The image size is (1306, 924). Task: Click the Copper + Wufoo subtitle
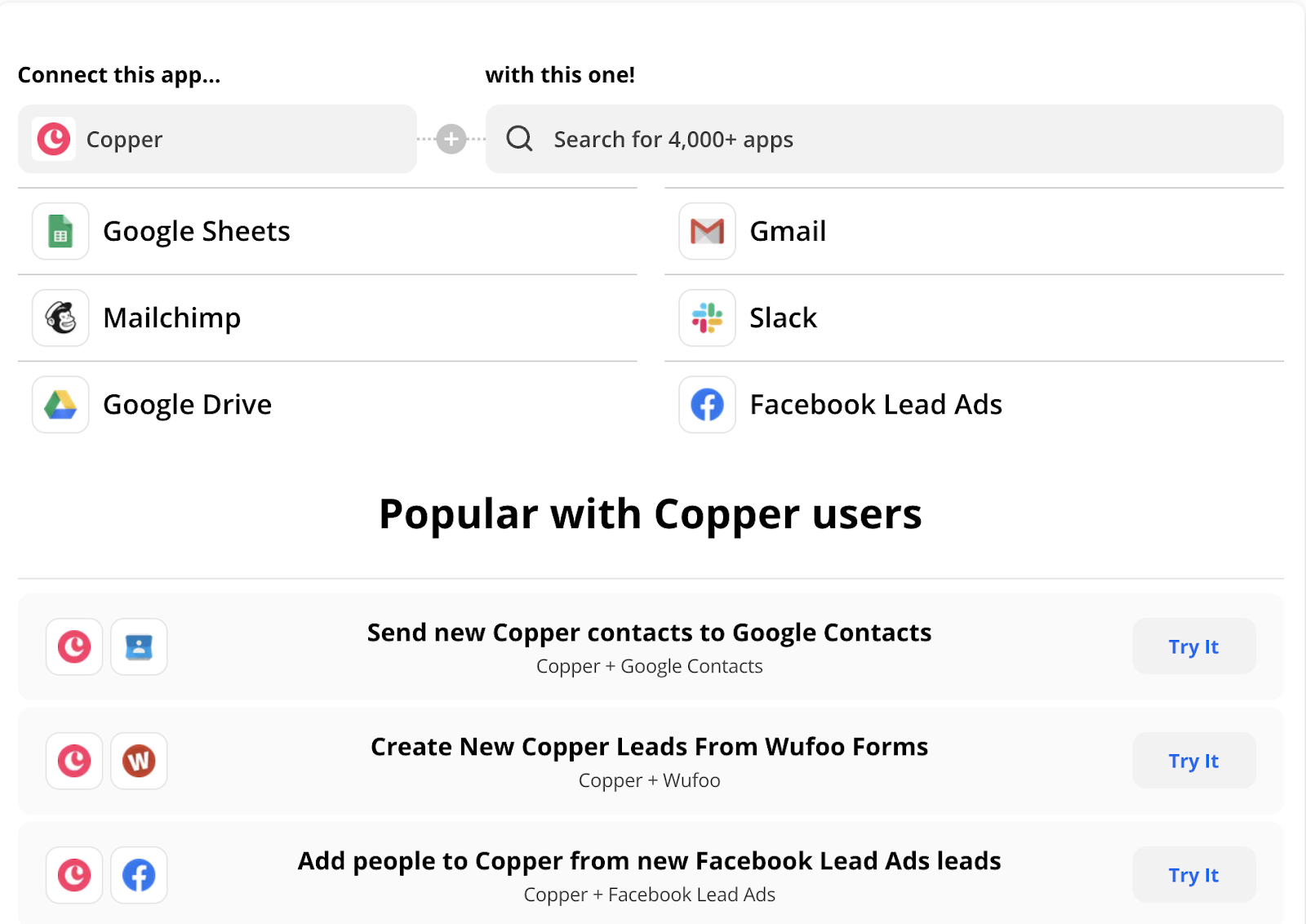click(x=649, y=780)
